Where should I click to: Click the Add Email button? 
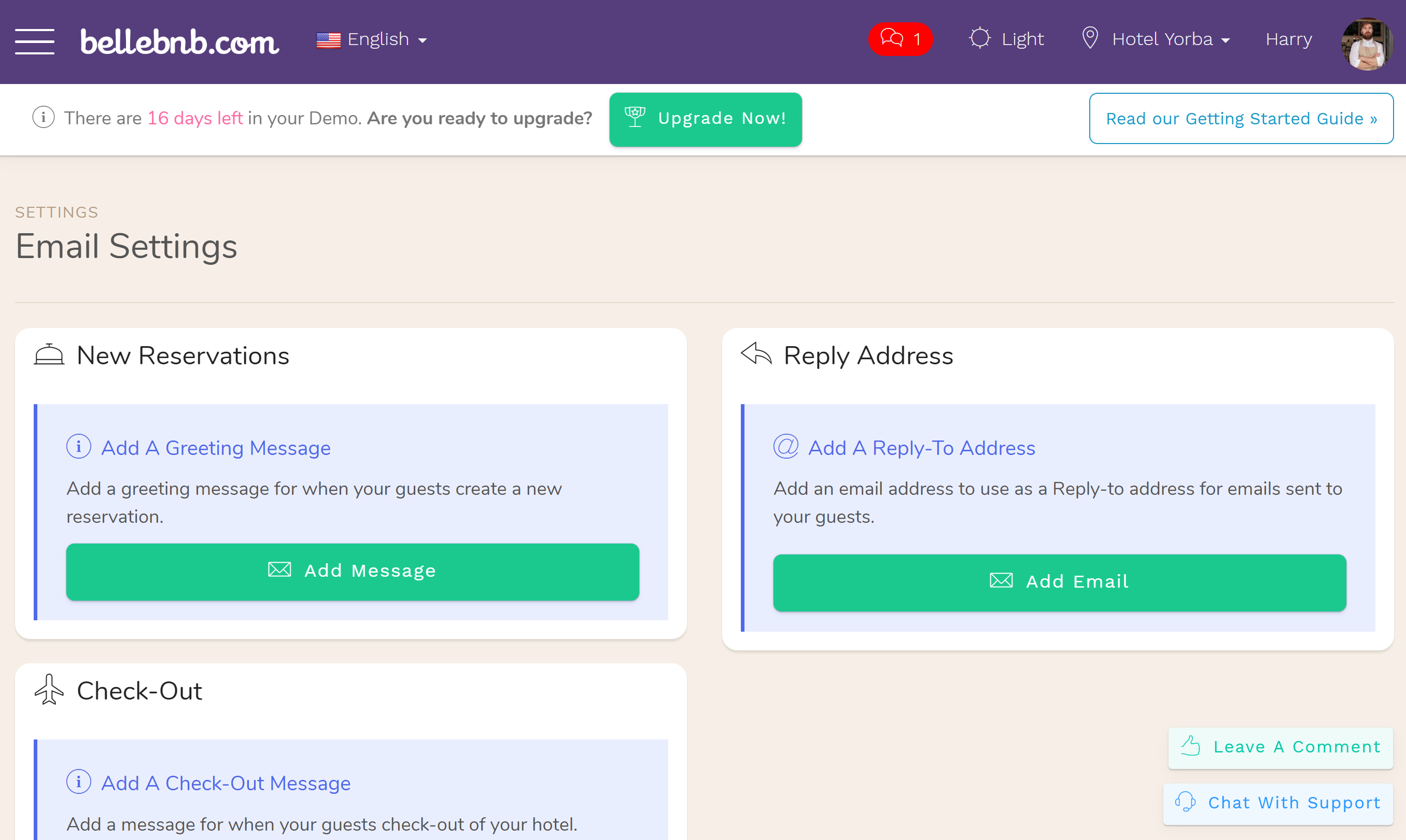[1060, 582]
